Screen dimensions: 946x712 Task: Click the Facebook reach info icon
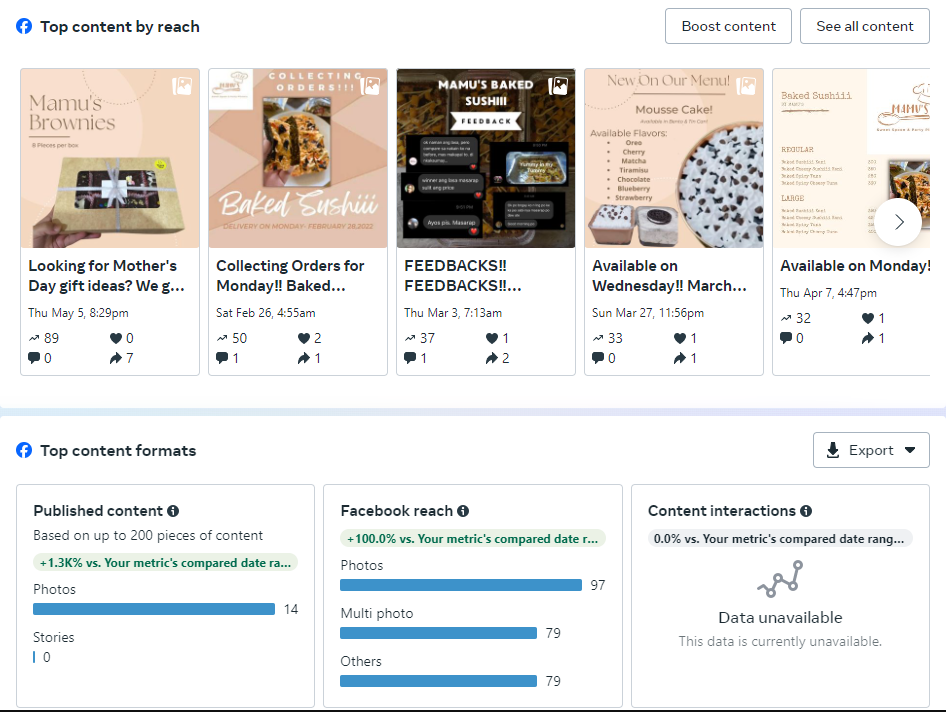click(463, 511)
